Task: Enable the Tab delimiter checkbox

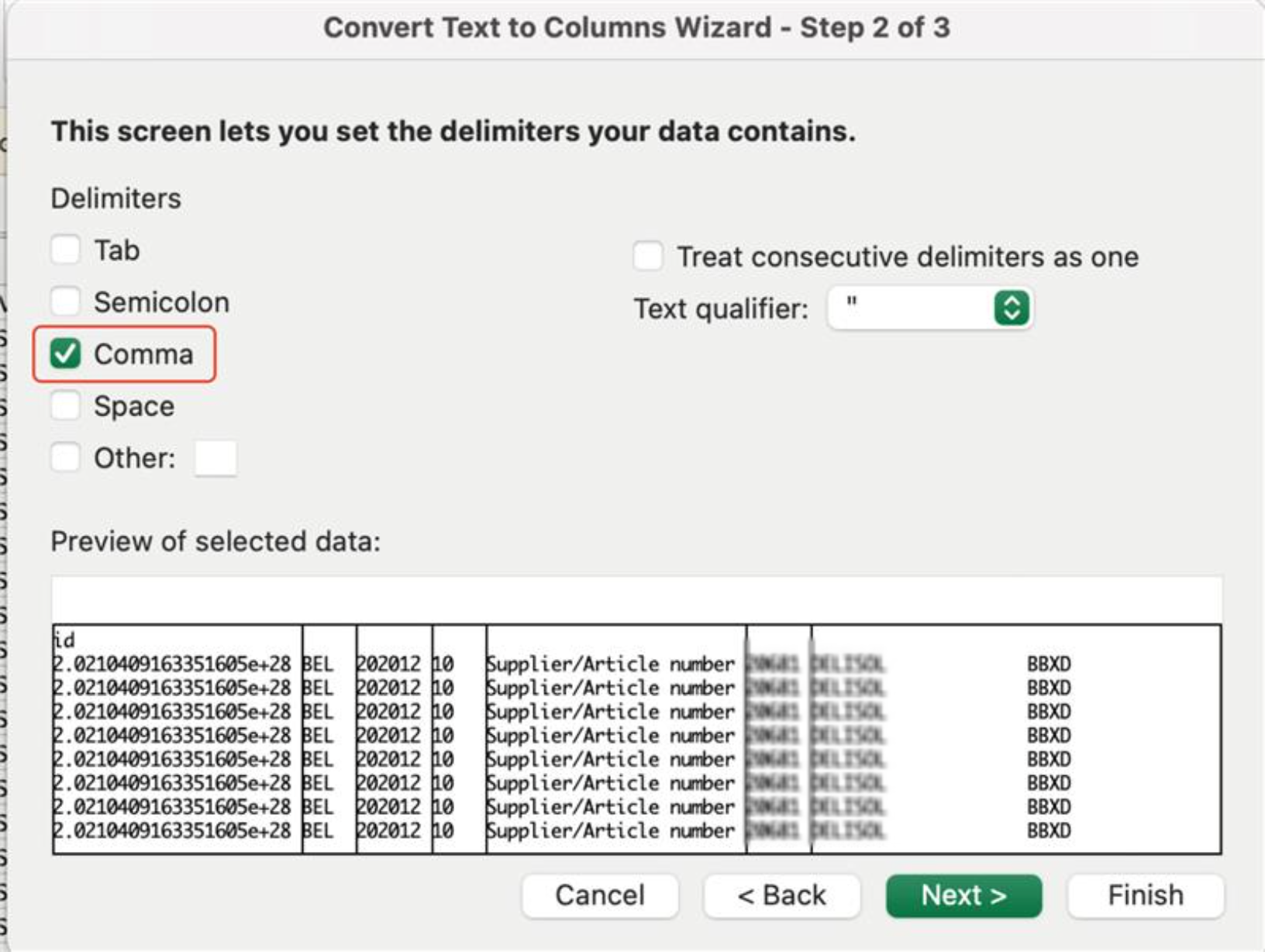Action: pos(67,250)
